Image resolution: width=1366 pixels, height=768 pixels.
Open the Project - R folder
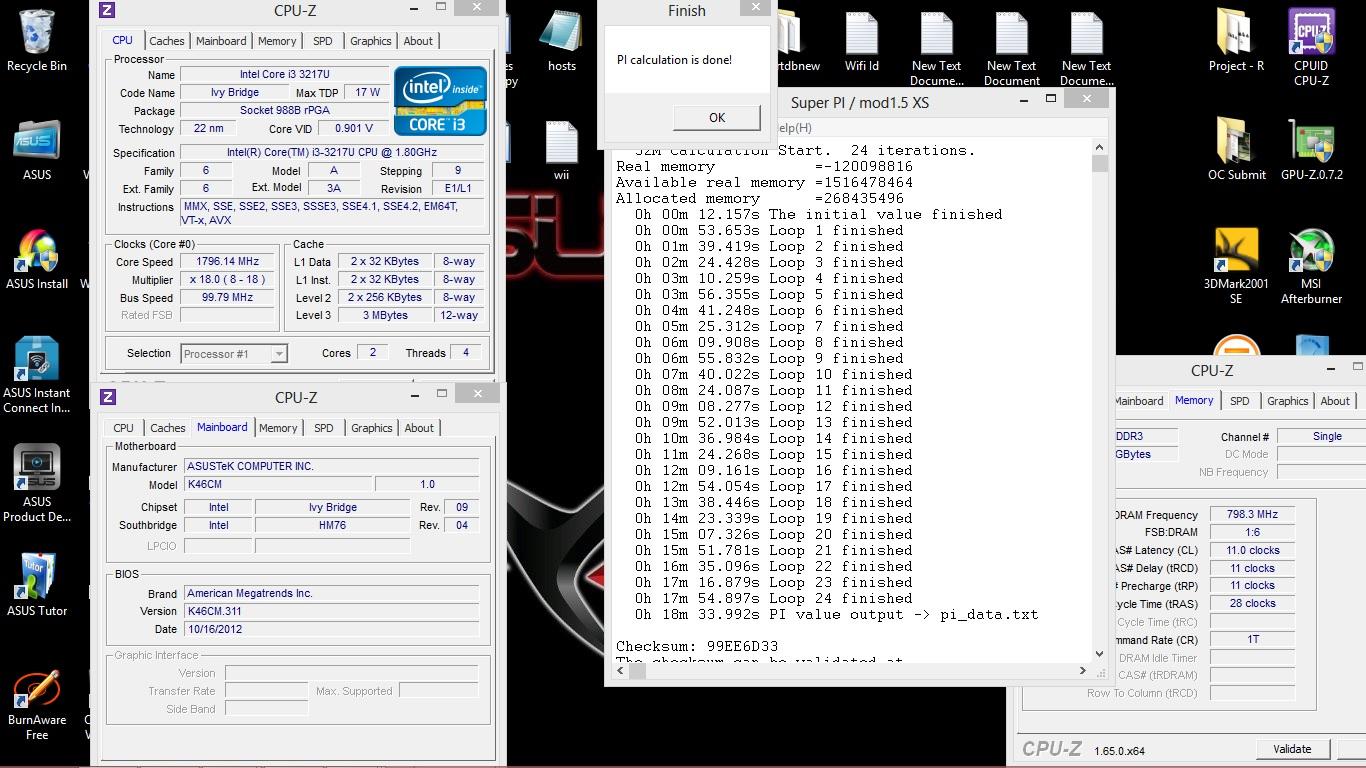(1236, 42)
